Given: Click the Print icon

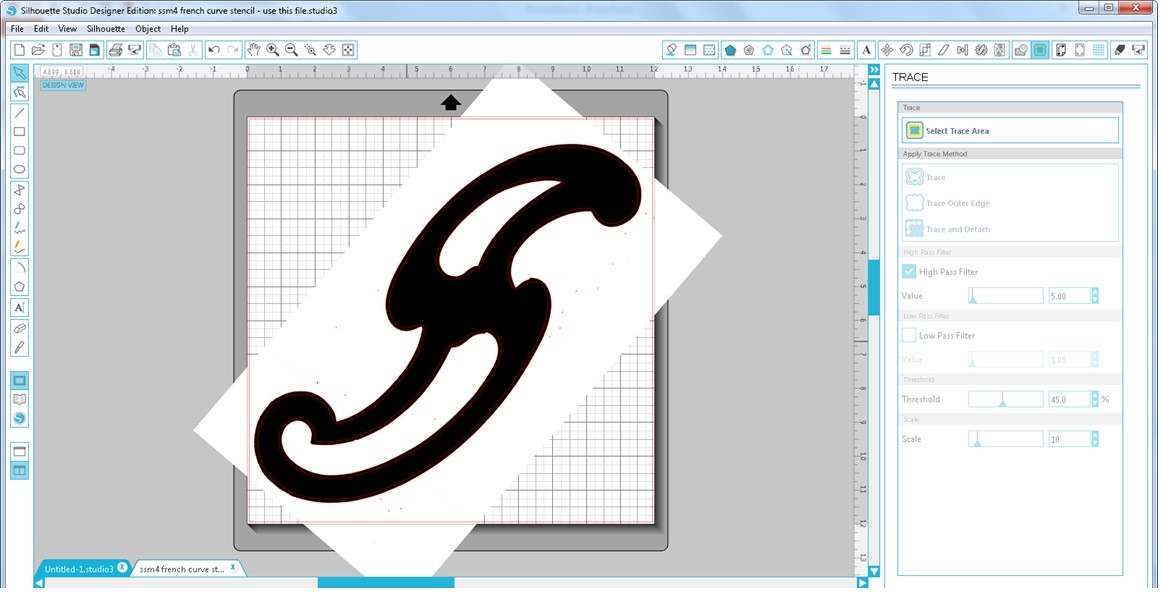Looking at the screenshot, I should click(x=116, y=50).
